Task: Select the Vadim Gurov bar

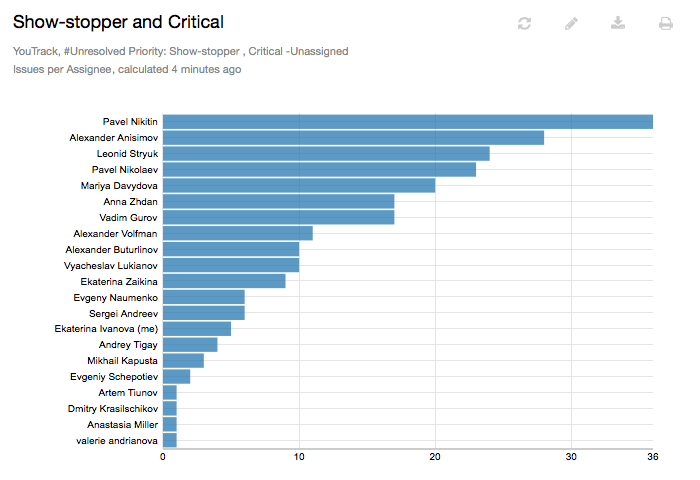Action: tap(279, 217)
